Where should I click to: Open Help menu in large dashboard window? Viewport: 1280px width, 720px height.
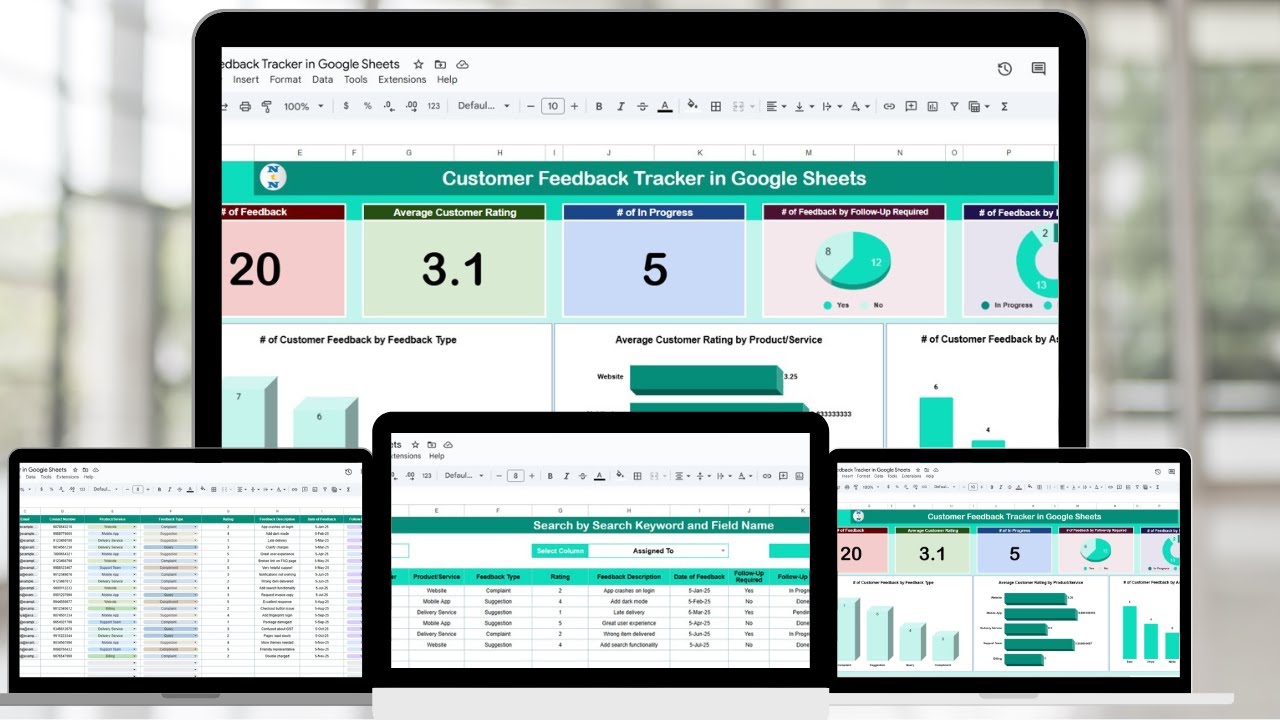[447, 80]
